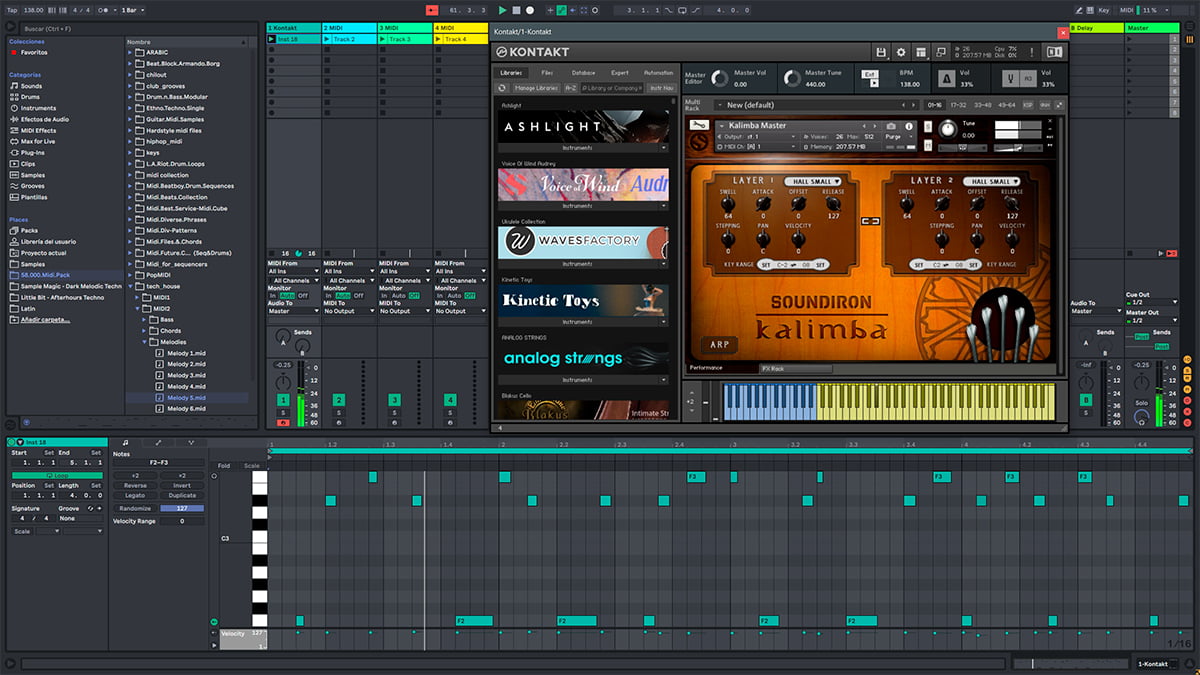
Task: Collapse the tech_house folder
Action: pos(130,286)
